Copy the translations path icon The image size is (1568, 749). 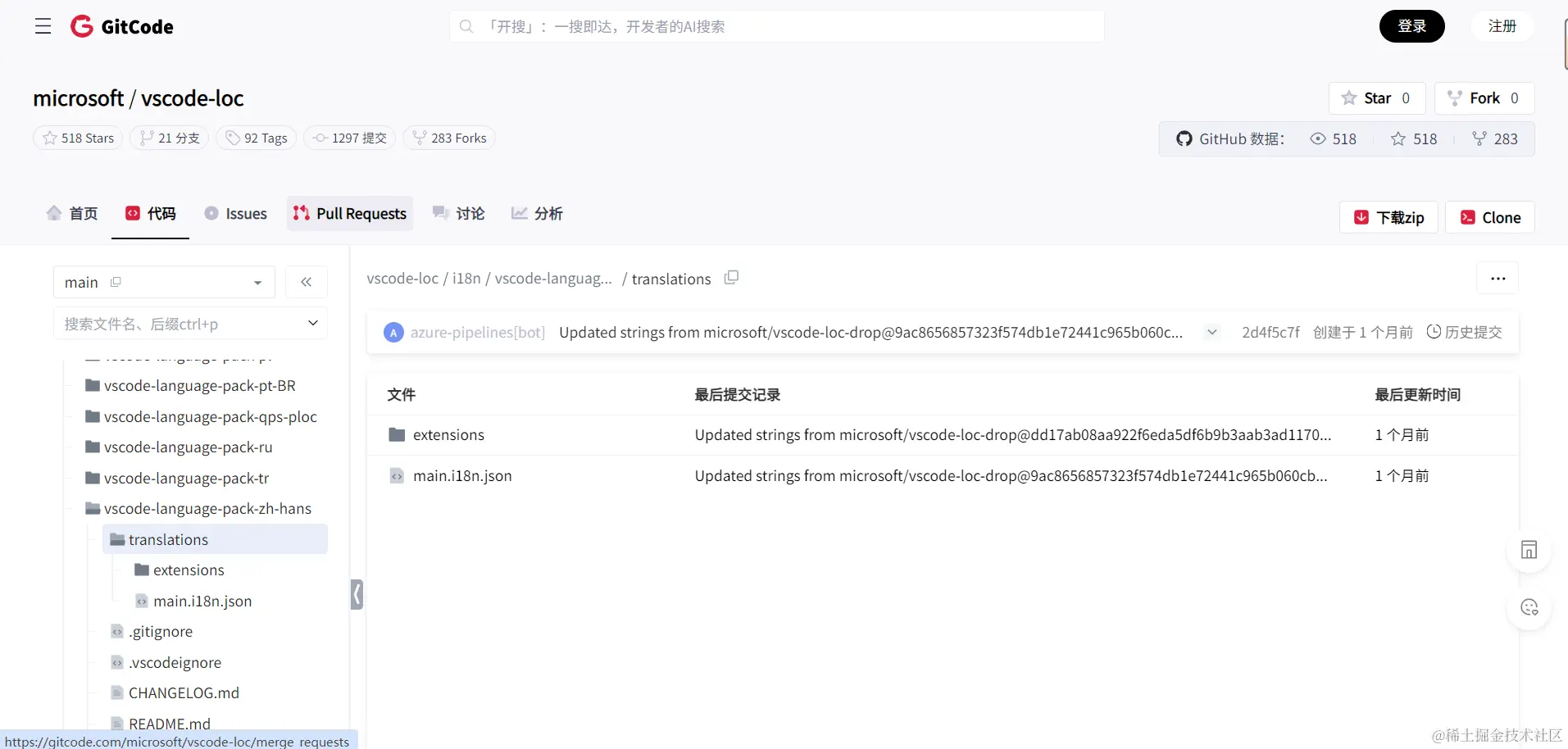[731, 278]
